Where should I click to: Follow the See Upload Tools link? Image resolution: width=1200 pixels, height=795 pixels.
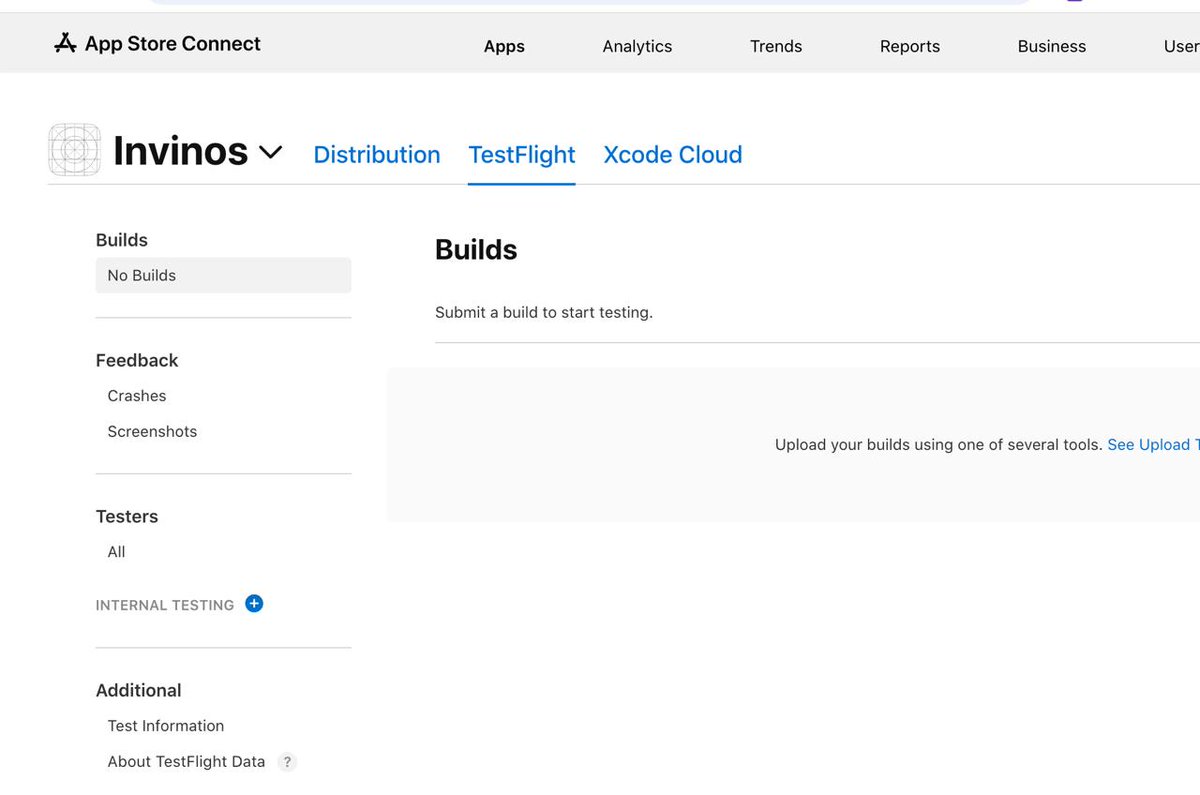click(x=1153, y=445)
